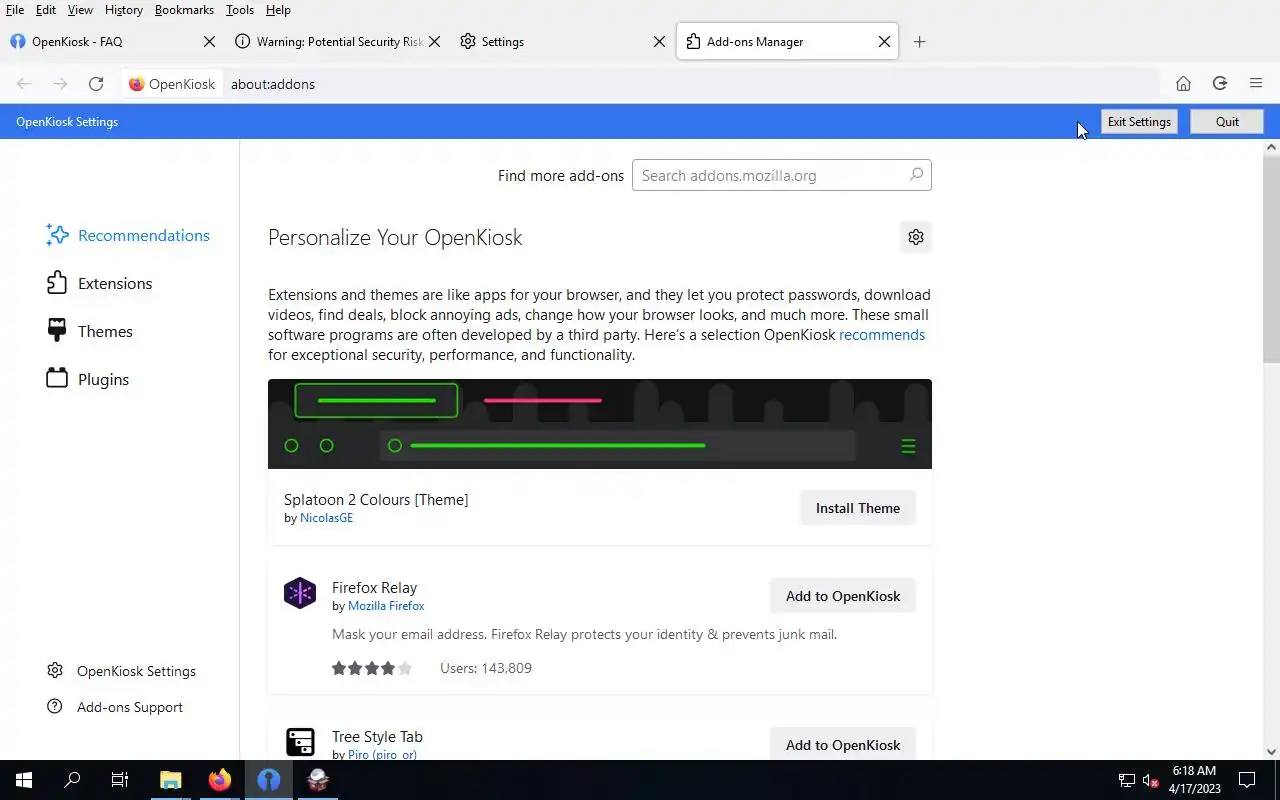Click the OpenKiosk Settings gear icon in sidebar
Screen dimensions: 1280x800
pyautogui.click(x=55, y=671)
